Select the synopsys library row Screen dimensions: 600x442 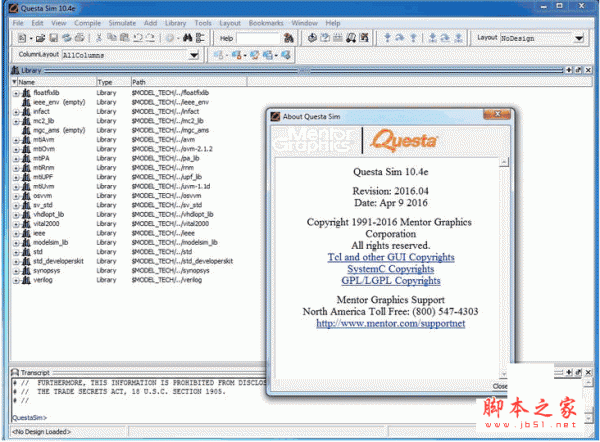coord(47,271)
